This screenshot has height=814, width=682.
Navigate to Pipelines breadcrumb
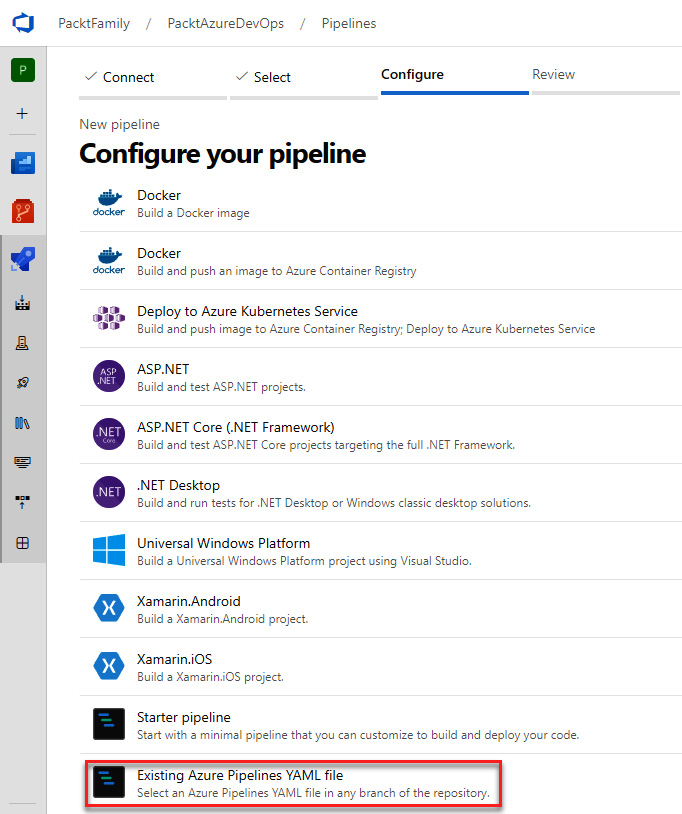point(349,23)
